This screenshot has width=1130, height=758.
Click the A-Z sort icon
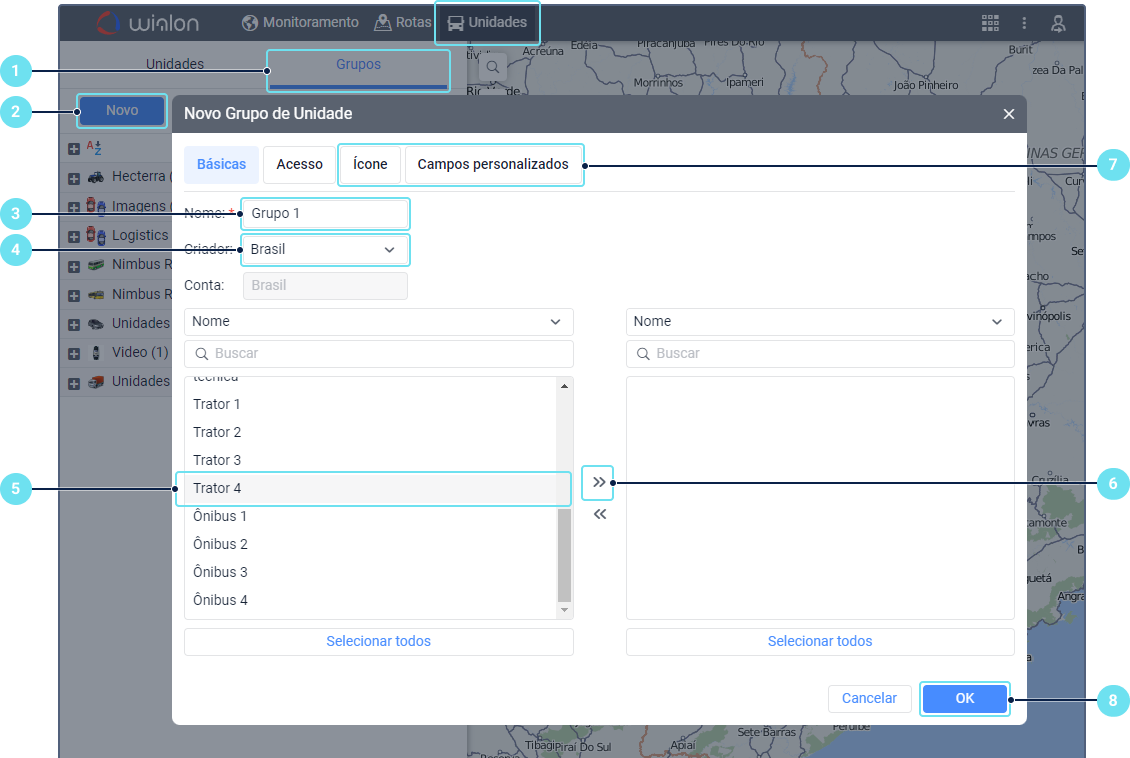click(x=95, y=148)
